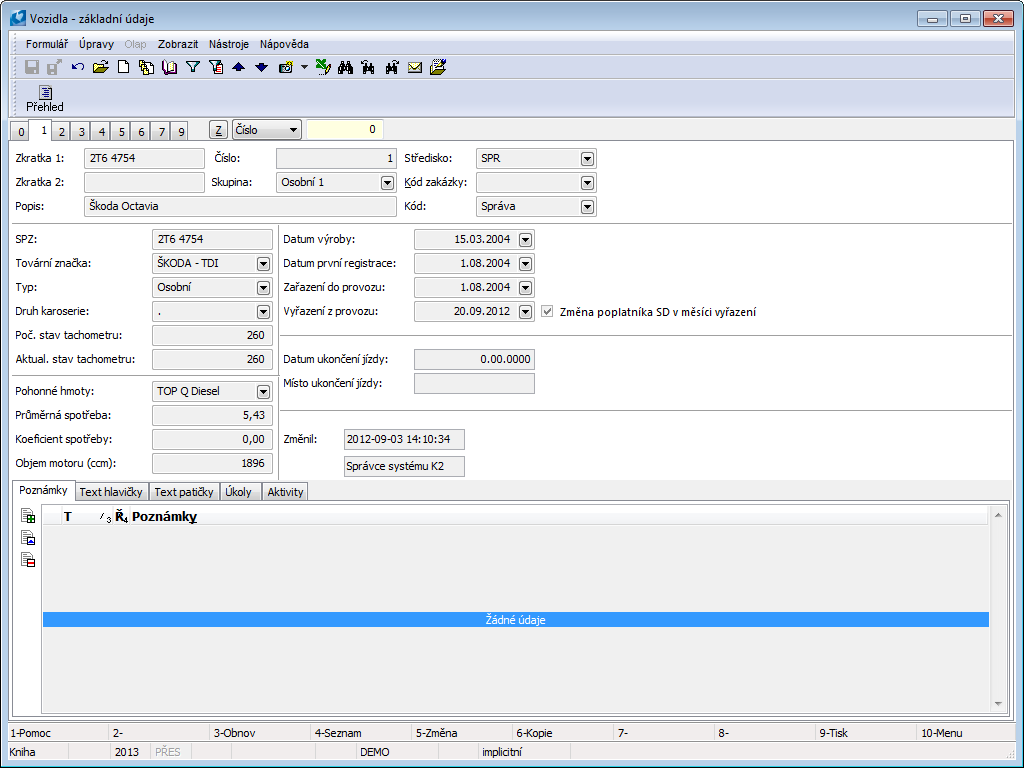Click the filter funnel toolbar icon
1024x768 pixels.
coord(193,67)
